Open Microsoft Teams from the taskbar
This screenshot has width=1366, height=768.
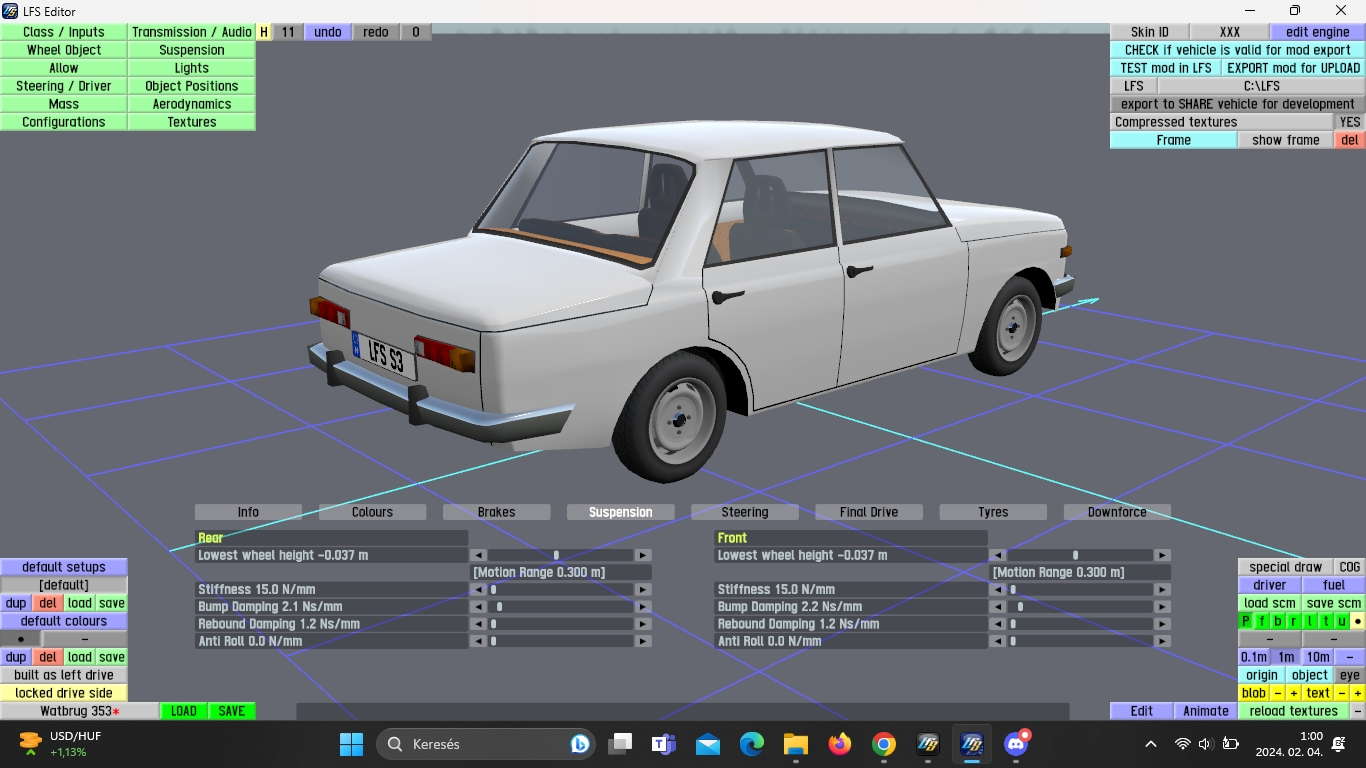663,744
